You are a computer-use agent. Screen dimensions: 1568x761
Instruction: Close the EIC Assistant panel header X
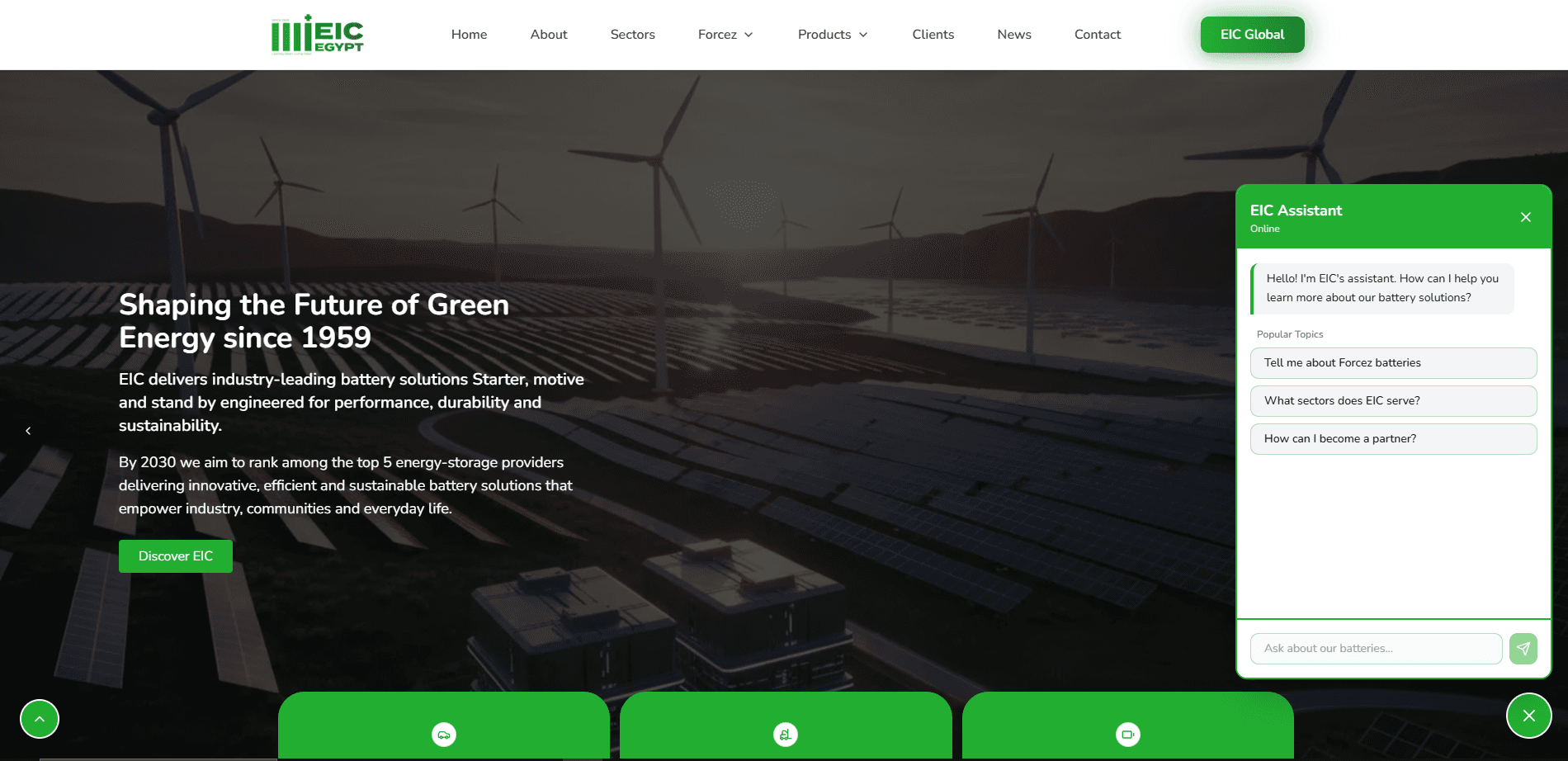pyautogui.click(x=1526, y=217)
